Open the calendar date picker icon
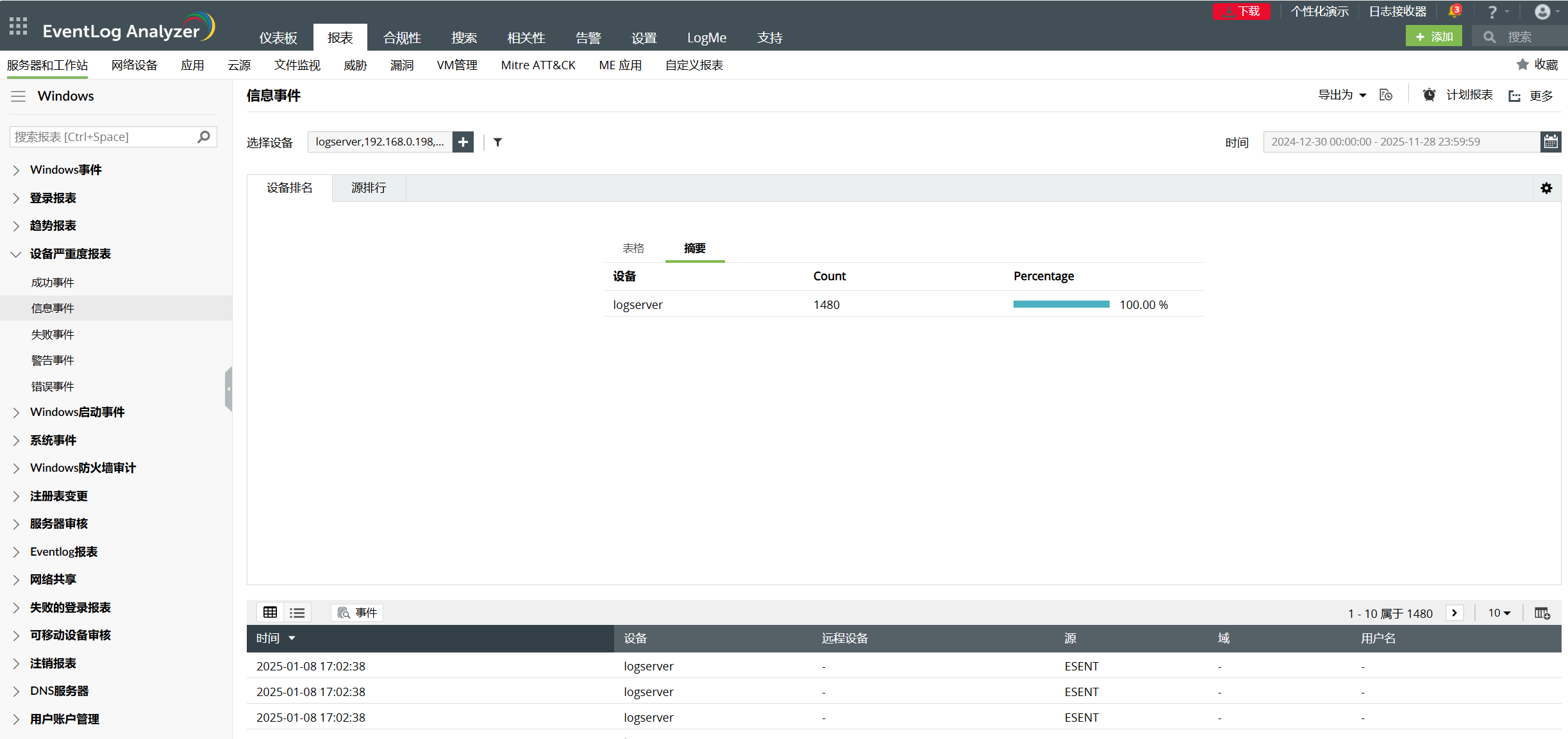 pos(1550,142)
